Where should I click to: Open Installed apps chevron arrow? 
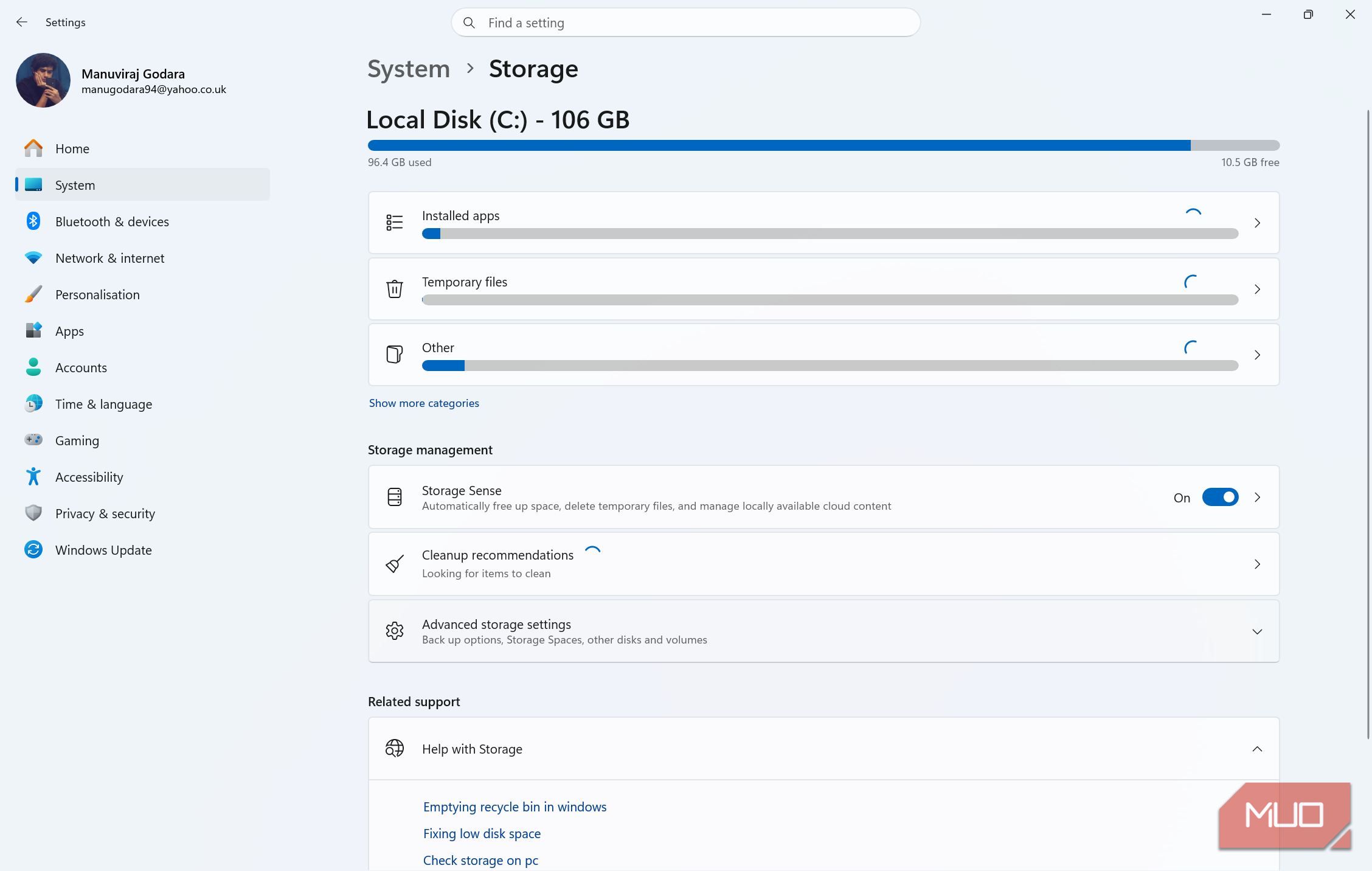1257,223
